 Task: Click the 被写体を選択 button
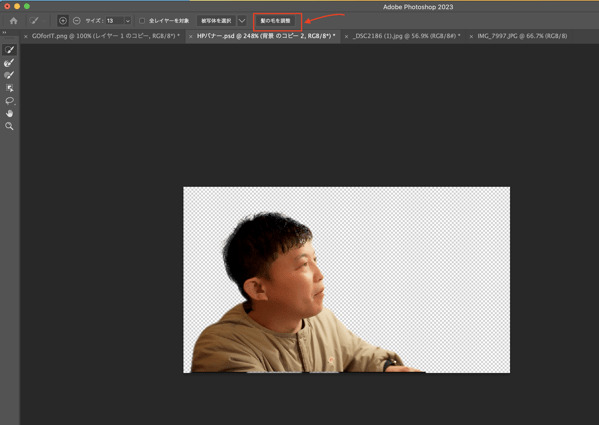[x=216, y=21]
